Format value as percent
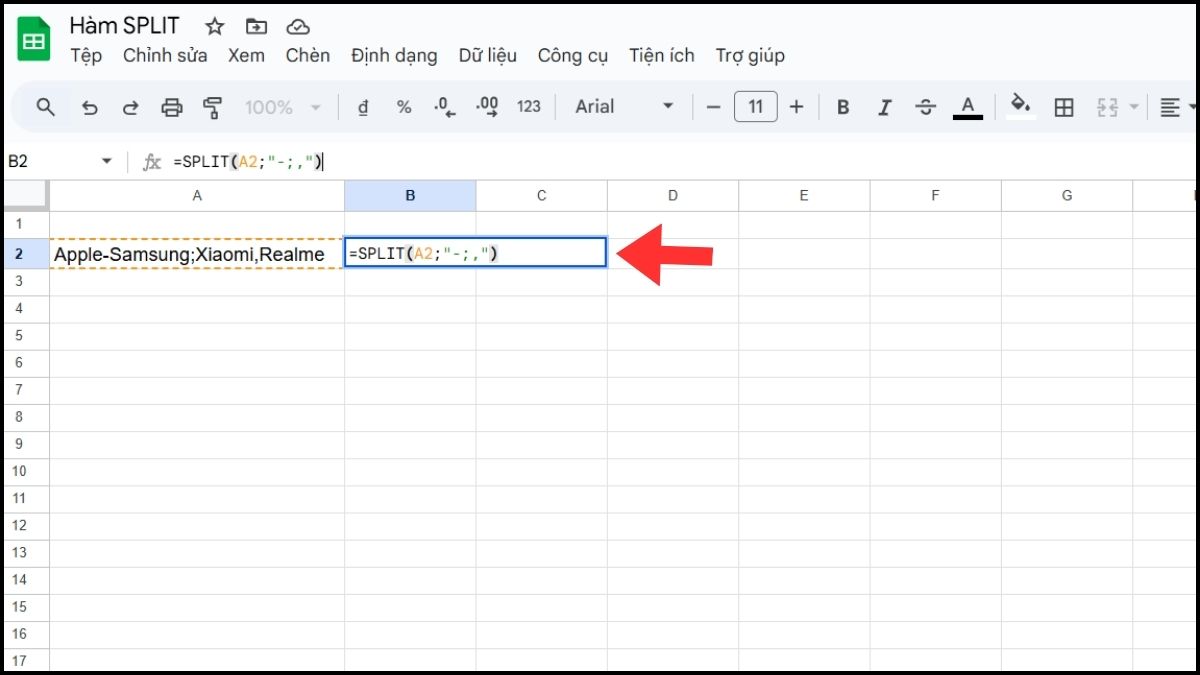This screenshot has height=675, width=1200. [403, 107]
